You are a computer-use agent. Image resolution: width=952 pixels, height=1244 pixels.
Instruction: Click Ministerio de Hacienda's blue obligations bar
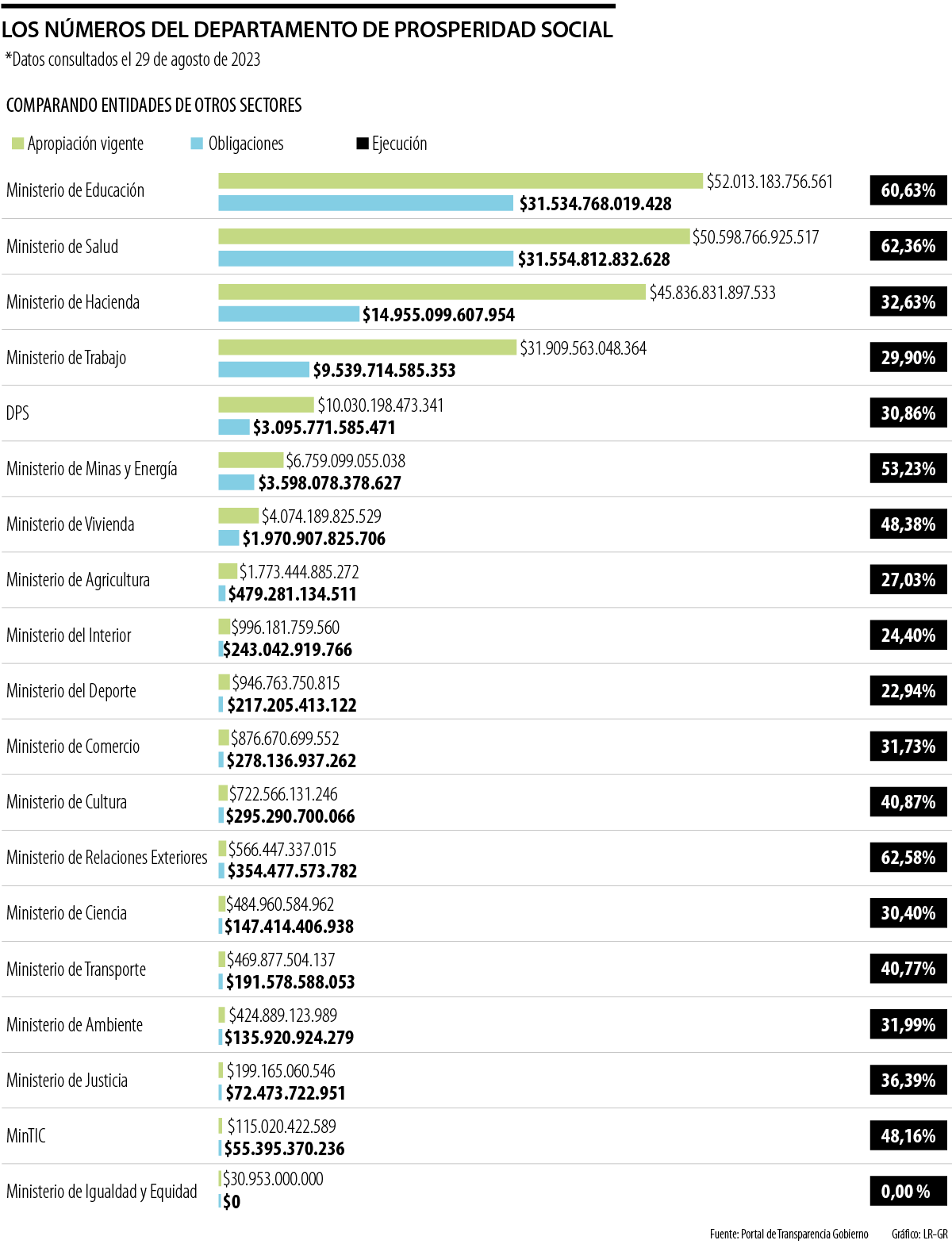[288, 314]
